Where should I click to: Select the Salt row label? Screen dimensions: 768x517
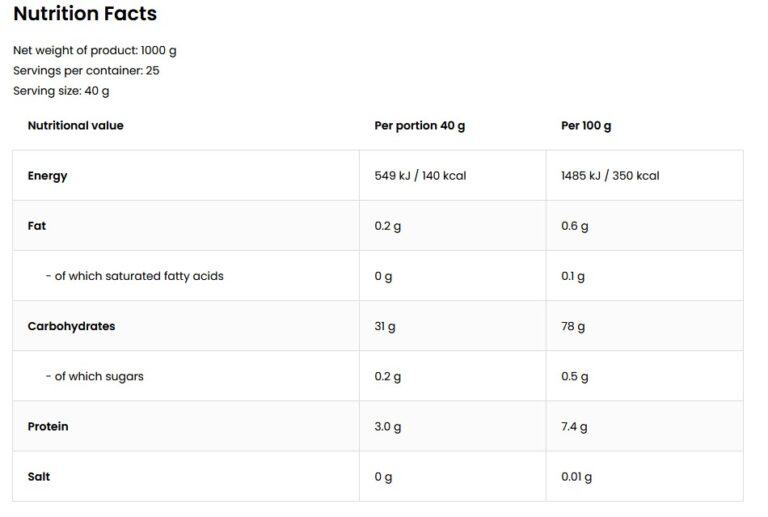[39, 476]
